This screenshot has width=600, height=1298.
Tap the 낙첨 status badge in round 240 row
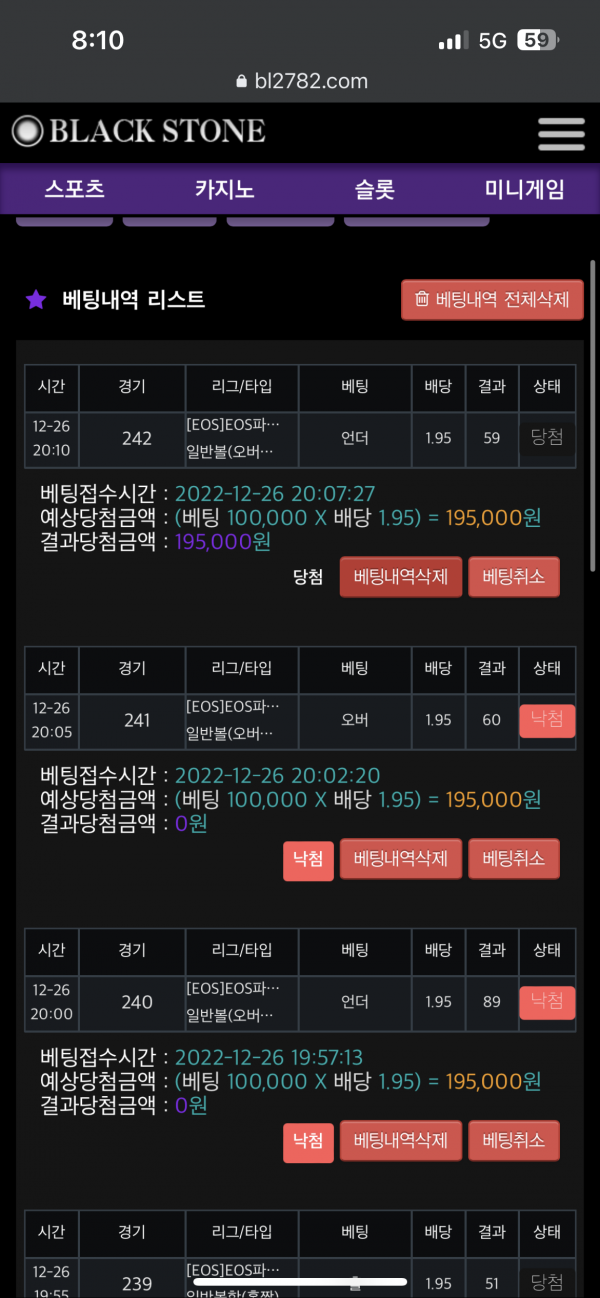tap(547, 1002)
